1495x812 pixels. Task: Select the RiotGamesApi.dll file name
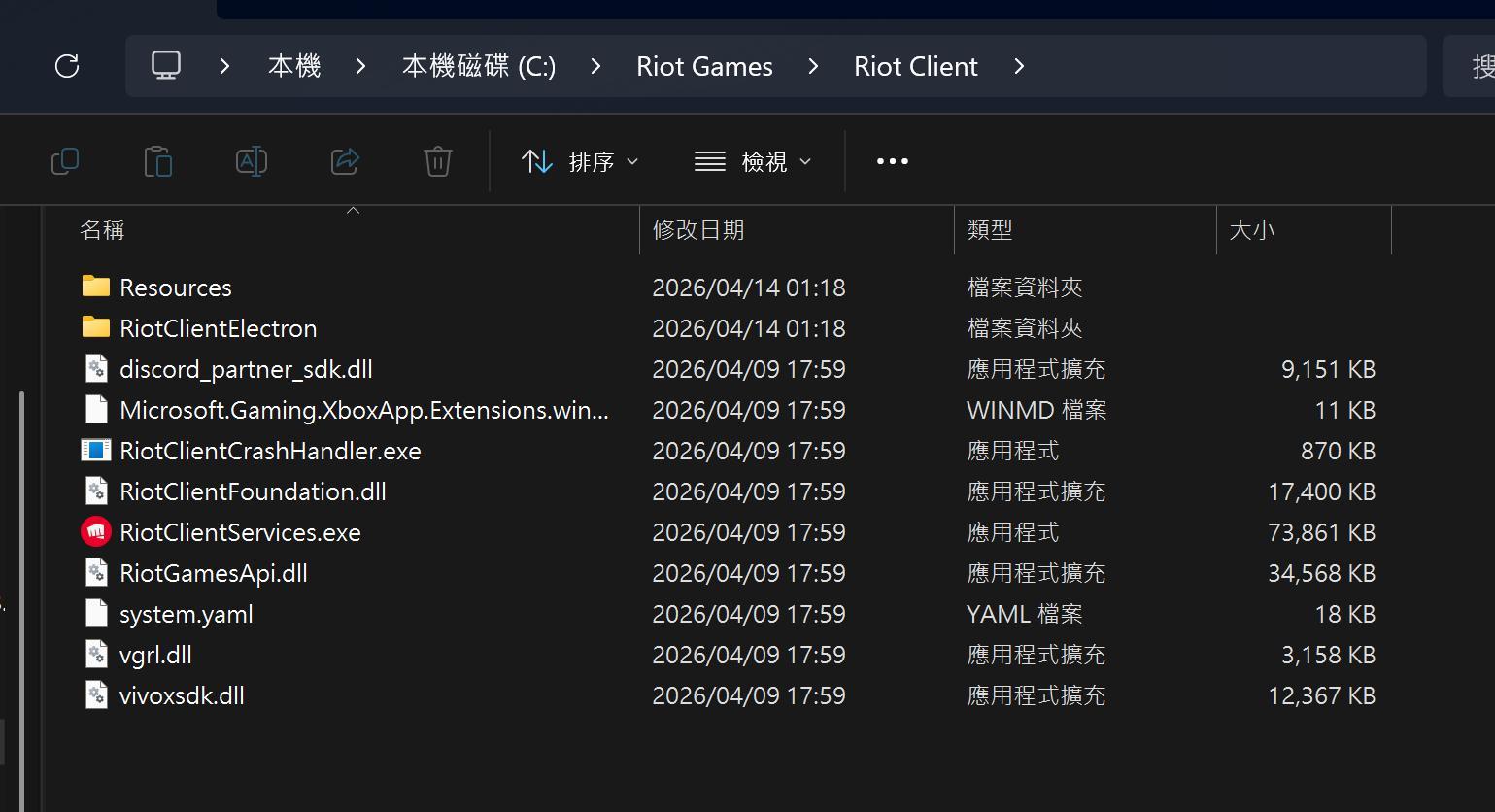pos(214,573)
